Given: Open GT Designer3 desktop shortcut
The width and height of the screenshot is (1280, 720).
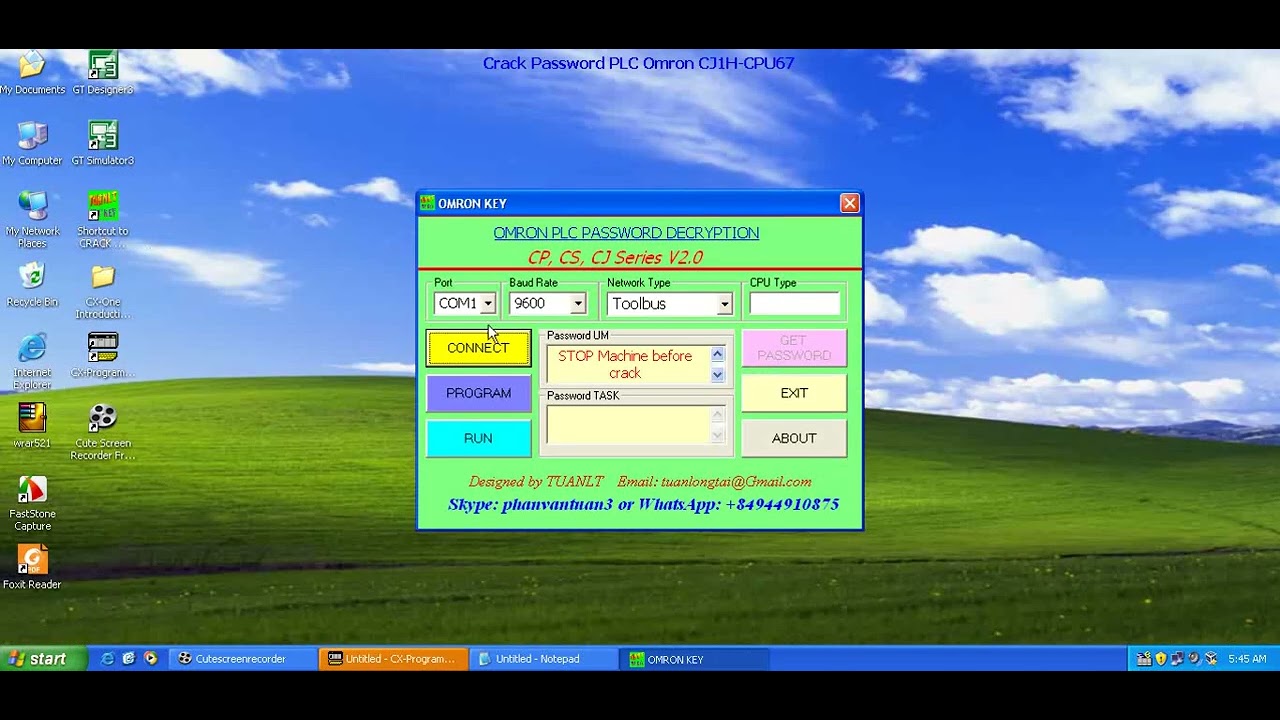Looking at the screenshot, I should [102, 73].
